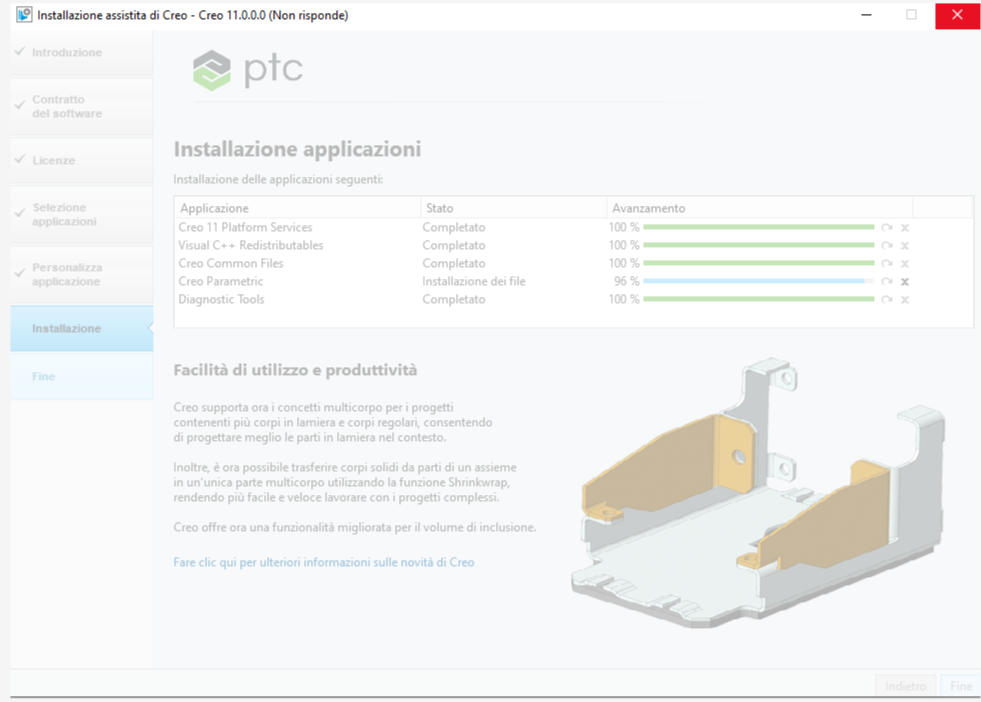This screenshot has width=981, height=702.
Task: Select the Diagnostic Tools row name
Action: (221, 299)
